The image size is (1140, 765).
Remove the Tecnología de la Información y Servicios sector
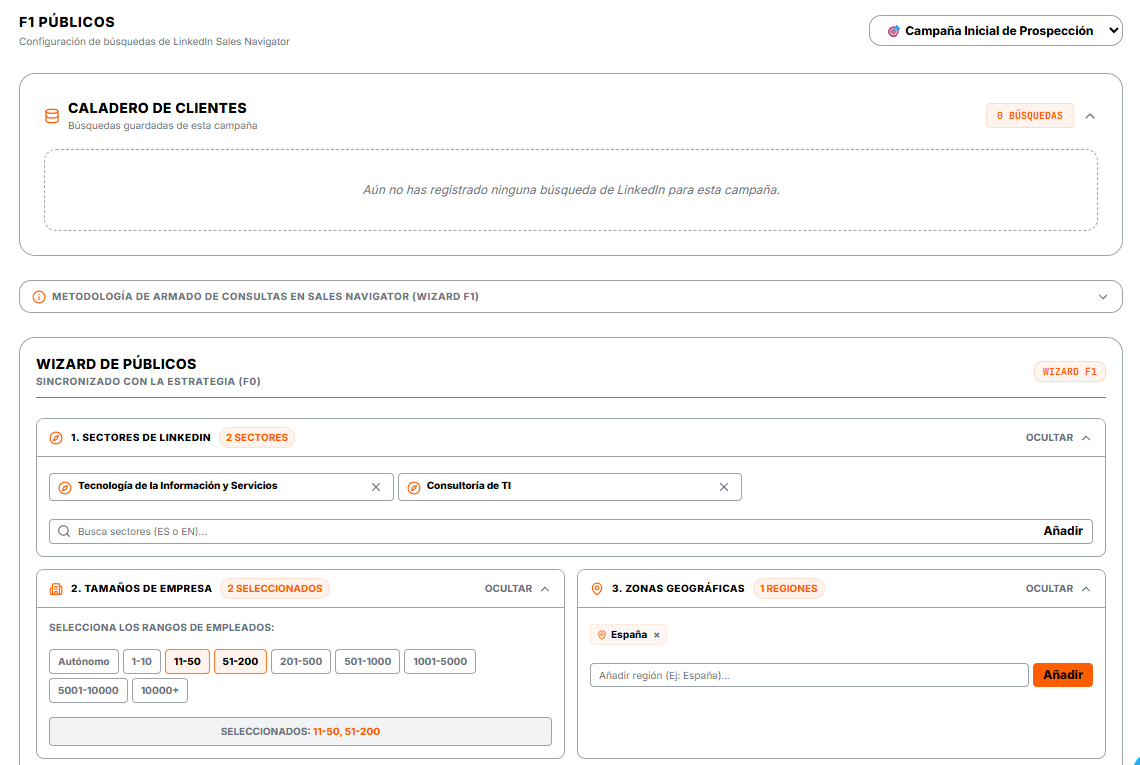coord(376,487)
